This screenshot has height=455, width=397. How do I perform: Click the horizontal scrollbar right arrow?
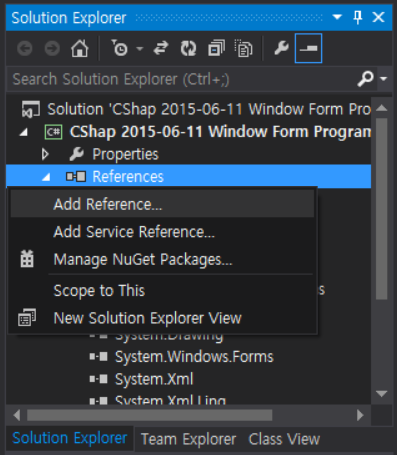pos(360,415)
